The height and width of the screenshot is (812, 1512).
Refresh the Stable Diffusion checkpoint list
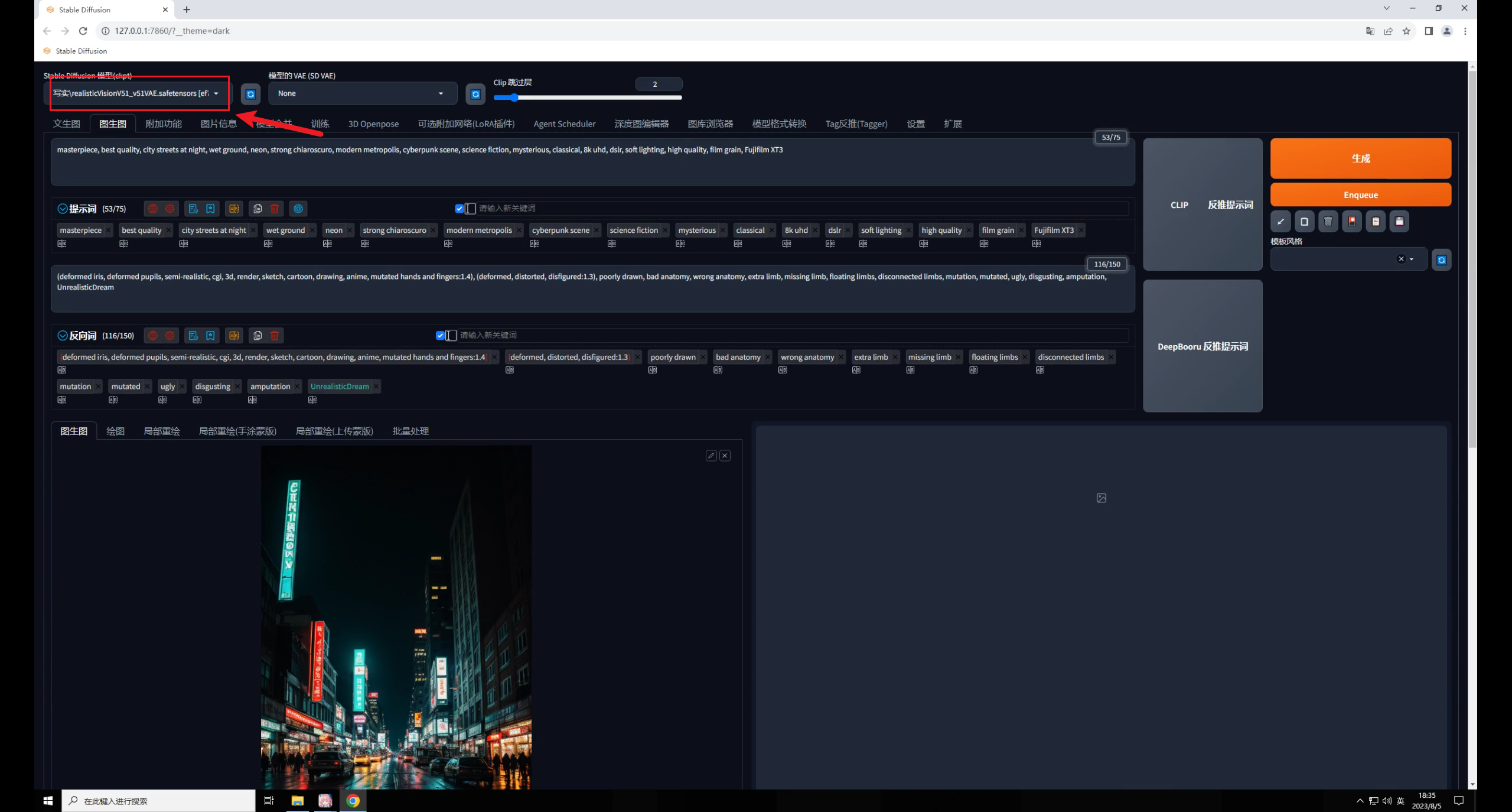click(x=250, y=94)
